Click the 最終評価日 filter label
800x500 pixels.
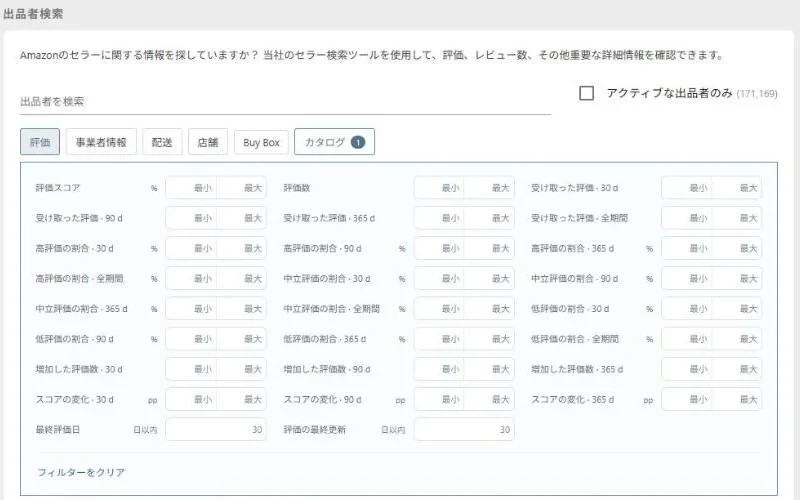click(x=58, y=430)
